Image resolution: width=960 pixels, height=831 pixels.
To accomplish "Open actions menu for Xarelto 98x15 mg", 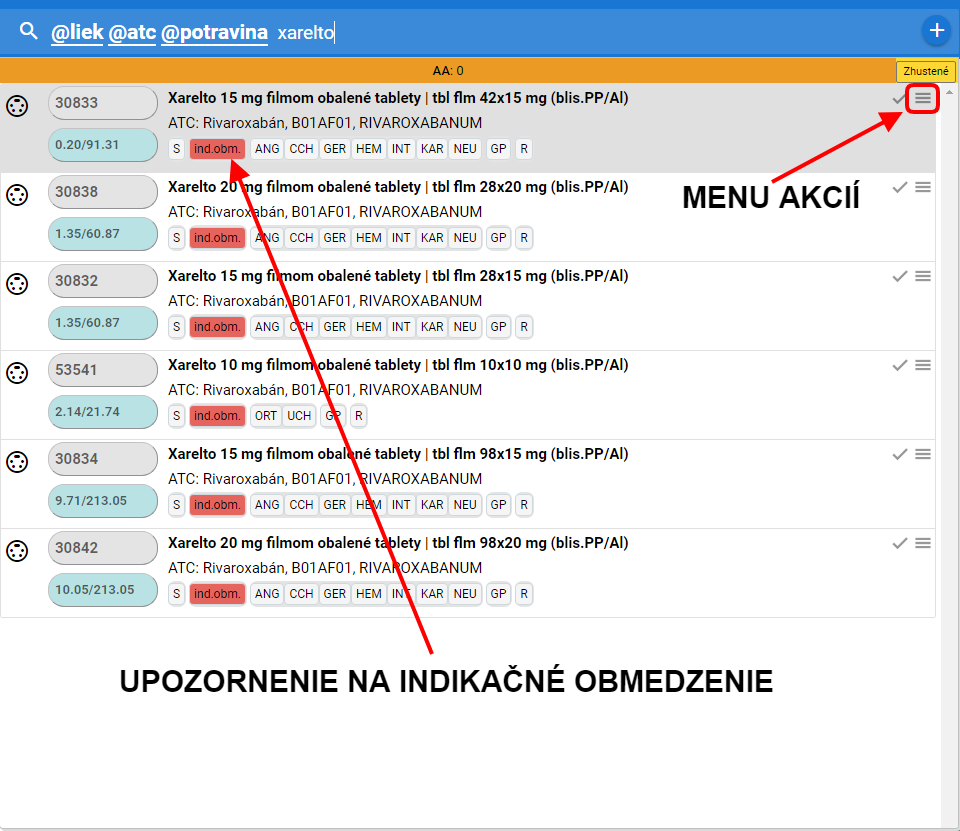I will [x=923, y=454].
